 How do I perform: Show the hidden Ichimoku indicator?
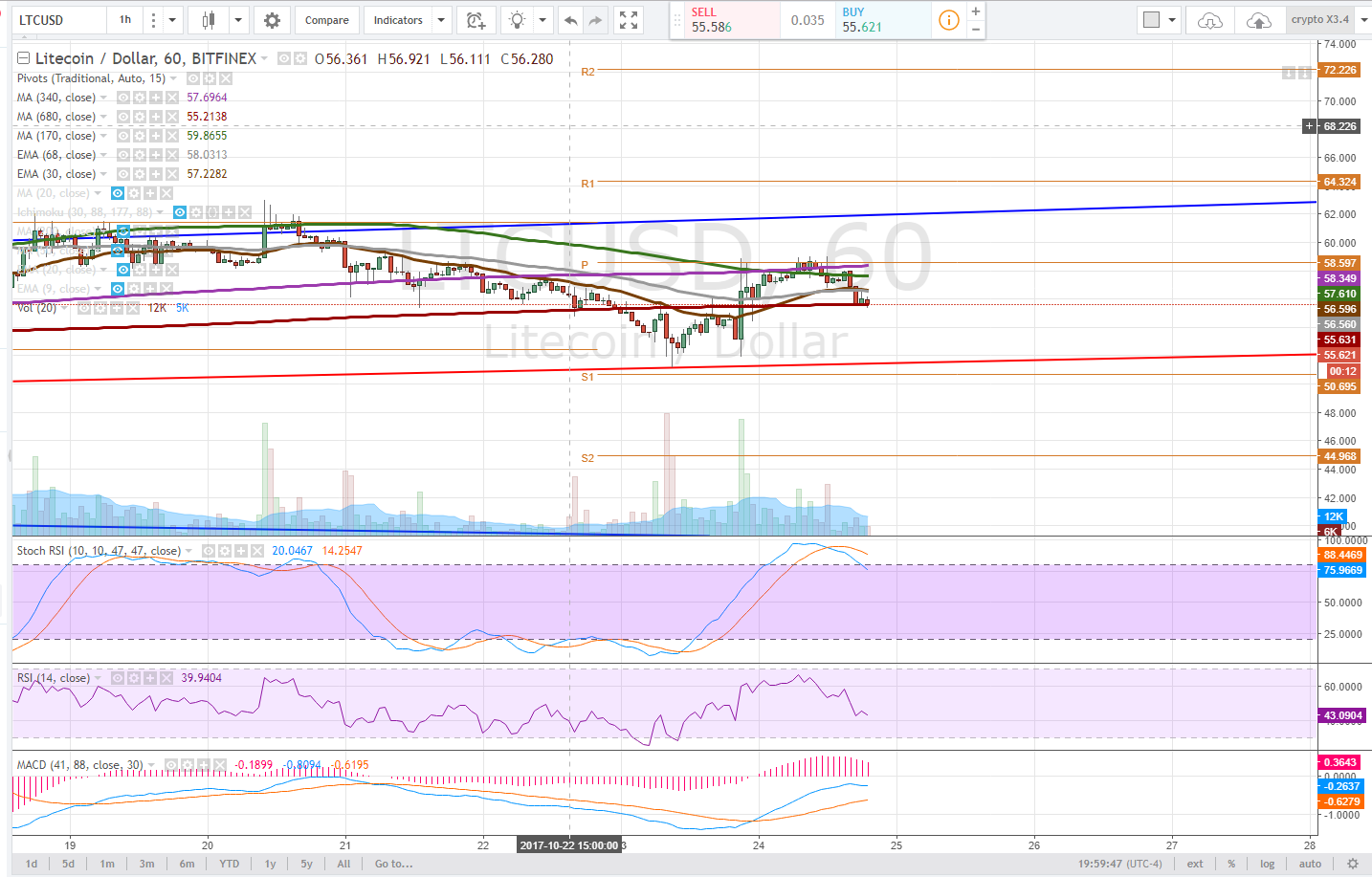180,212
